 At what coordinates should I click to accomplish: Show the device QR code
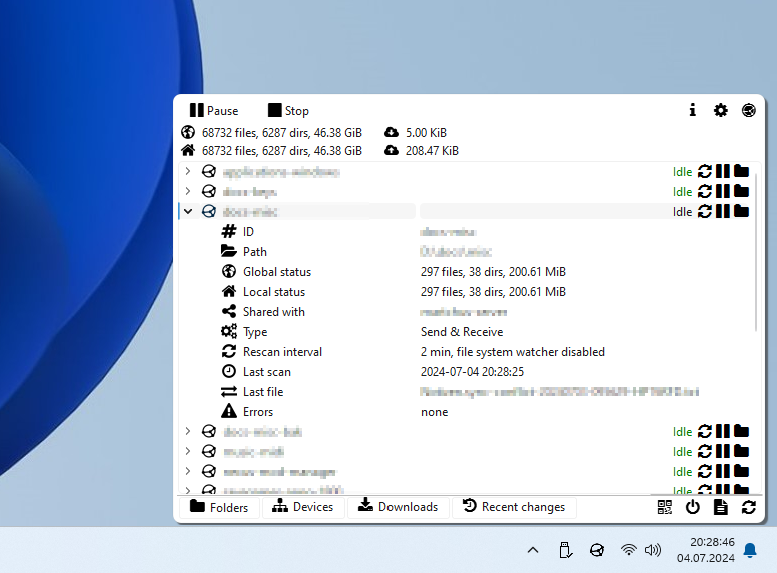click(x=665, y=507)
